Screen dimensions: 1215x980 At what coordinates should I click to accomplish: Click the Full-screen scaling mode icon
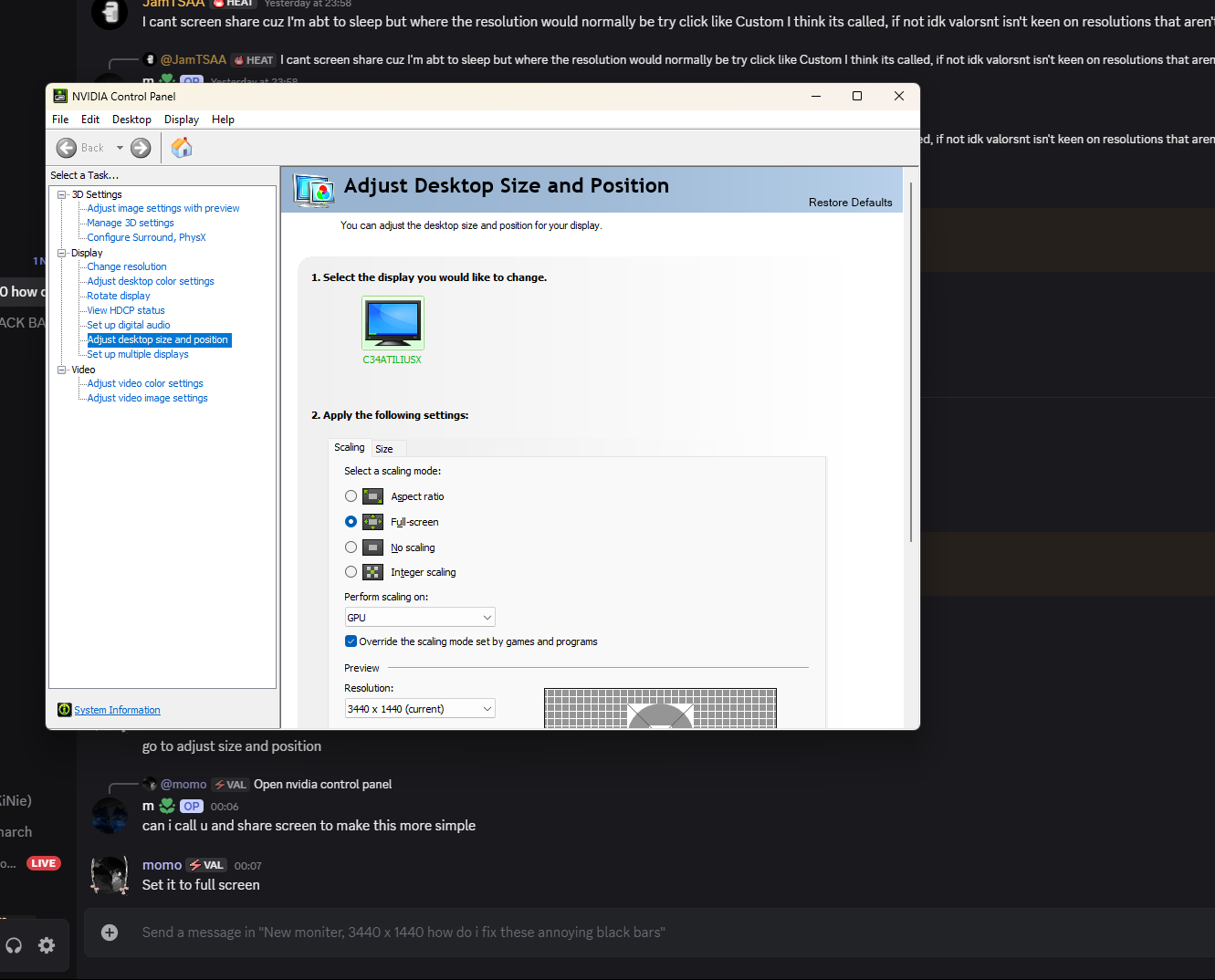click(x=372, y=521)
